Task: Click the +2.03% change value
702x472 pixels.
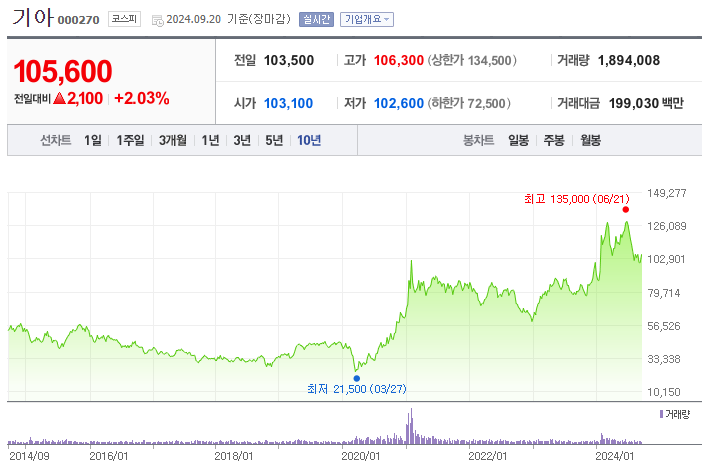Action: coord(141,98)
